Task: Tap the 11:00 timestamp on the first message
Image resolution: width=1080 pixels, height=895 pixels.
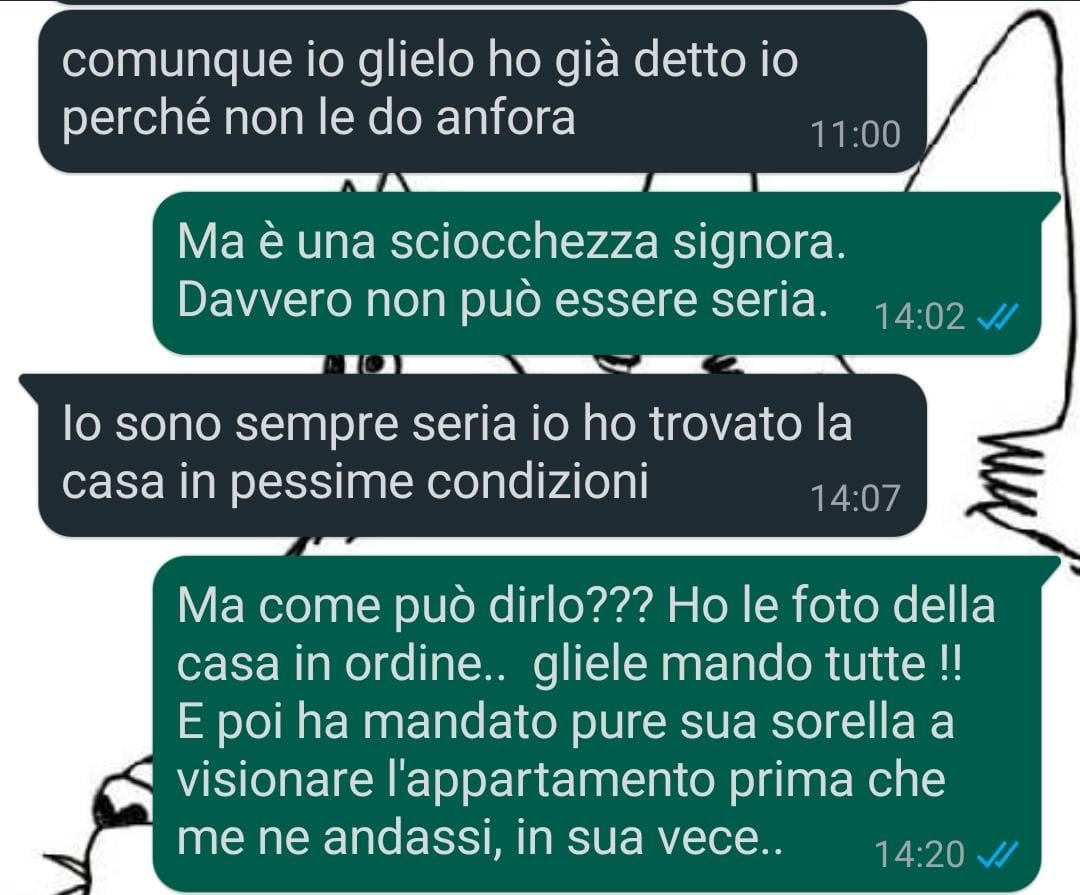Action: point(855,135)
